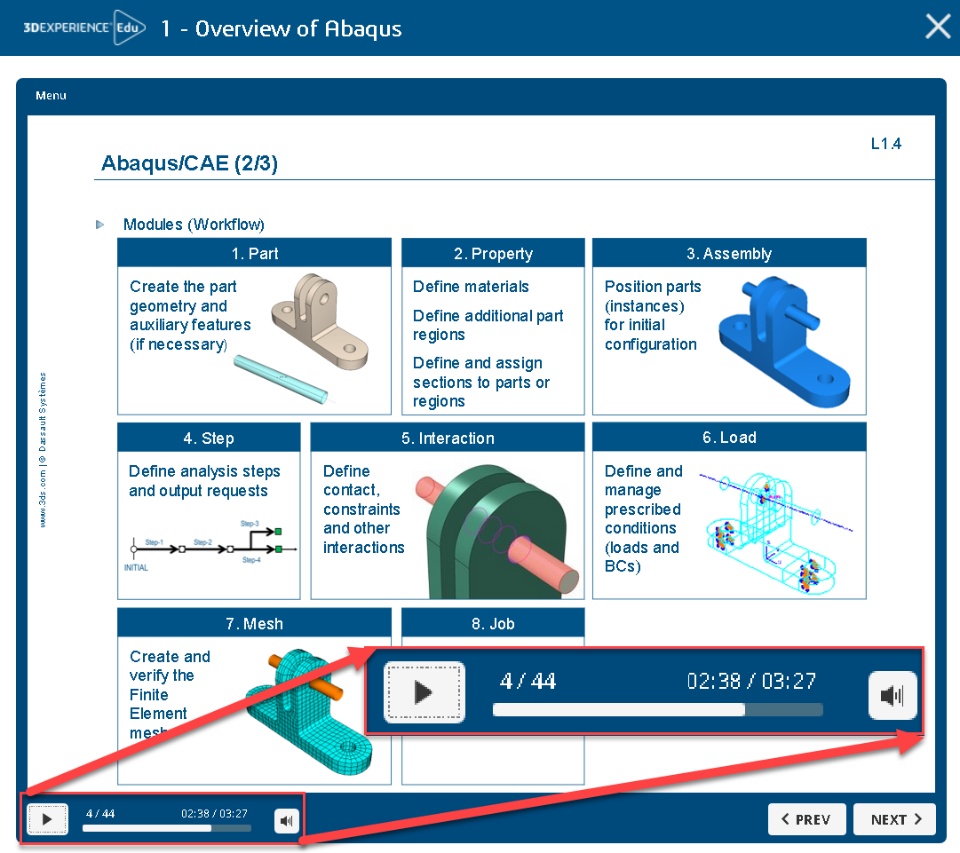Image resolution: width=960 pixels, height=853 pixels.
Task: Click the 'Define contact, constraints' description
Action: point(364,509)
